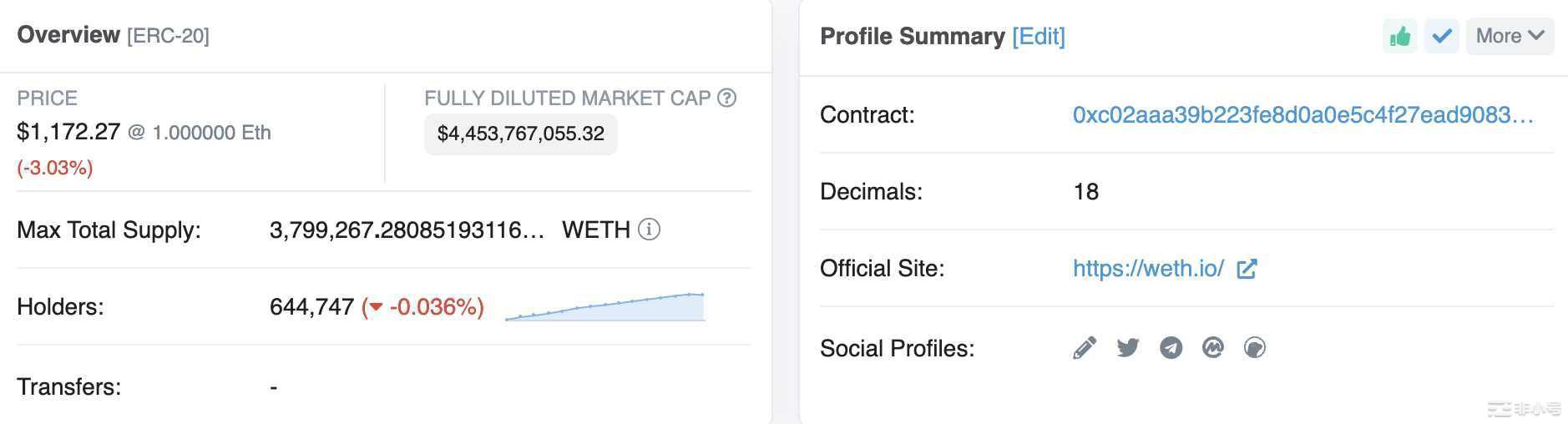
Task: Click the $4,453,767,055.32 market cap box
Action: pos(520,134)
